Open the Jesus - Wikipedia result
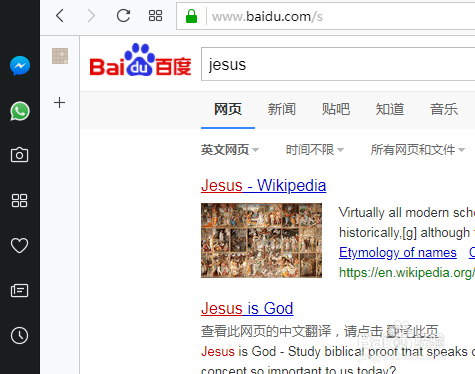 (263, 185)
